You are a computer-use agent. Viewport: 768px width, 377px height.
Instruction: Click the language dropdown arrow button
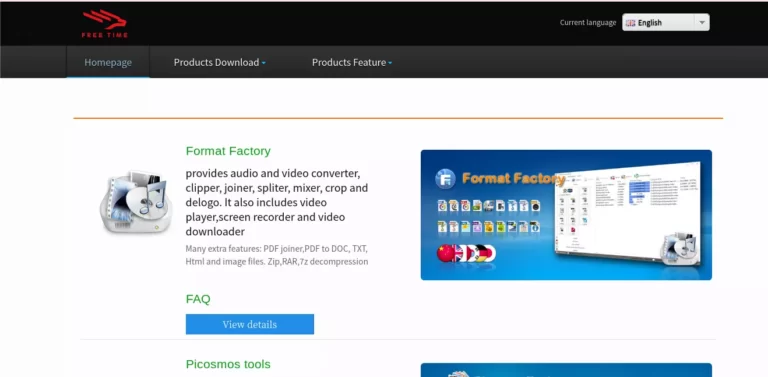point(702,23)
